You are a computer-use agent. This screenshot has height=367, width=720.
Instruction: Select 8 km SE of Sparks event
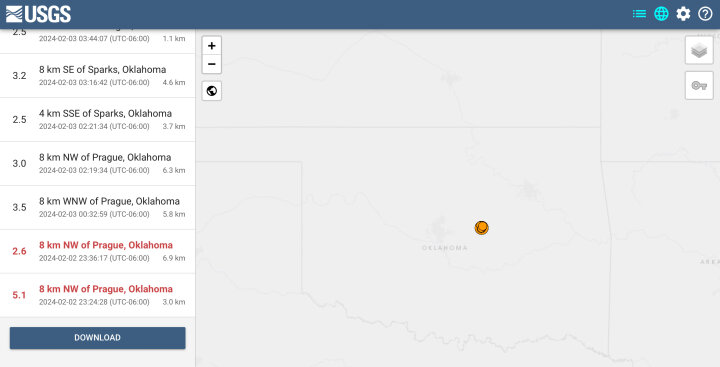tap(97, 76)
